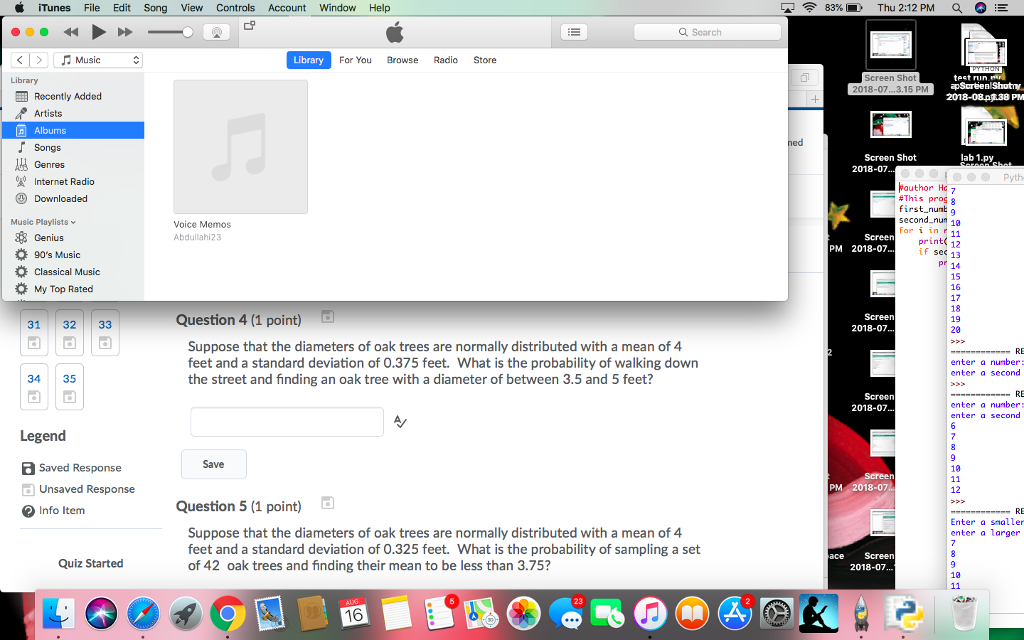Open the Browse tab
Screen dimensions: 1024x640
(402, 60)
